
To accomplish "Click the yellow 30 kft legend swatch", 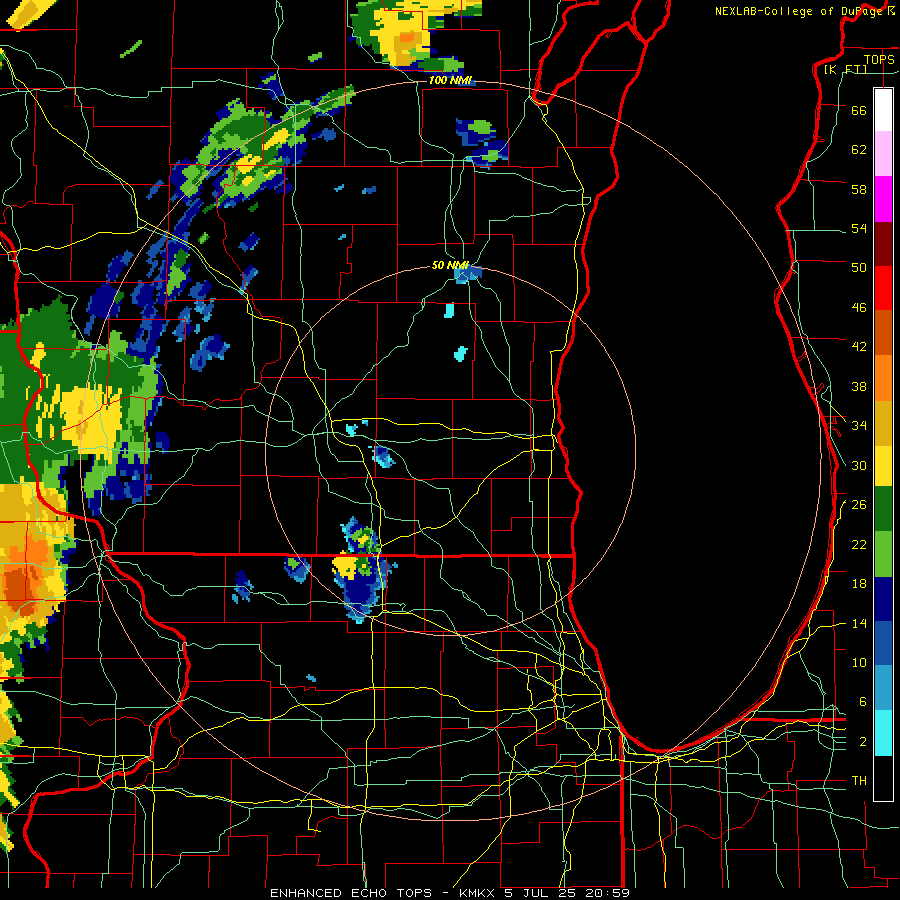I will (883, 465).
